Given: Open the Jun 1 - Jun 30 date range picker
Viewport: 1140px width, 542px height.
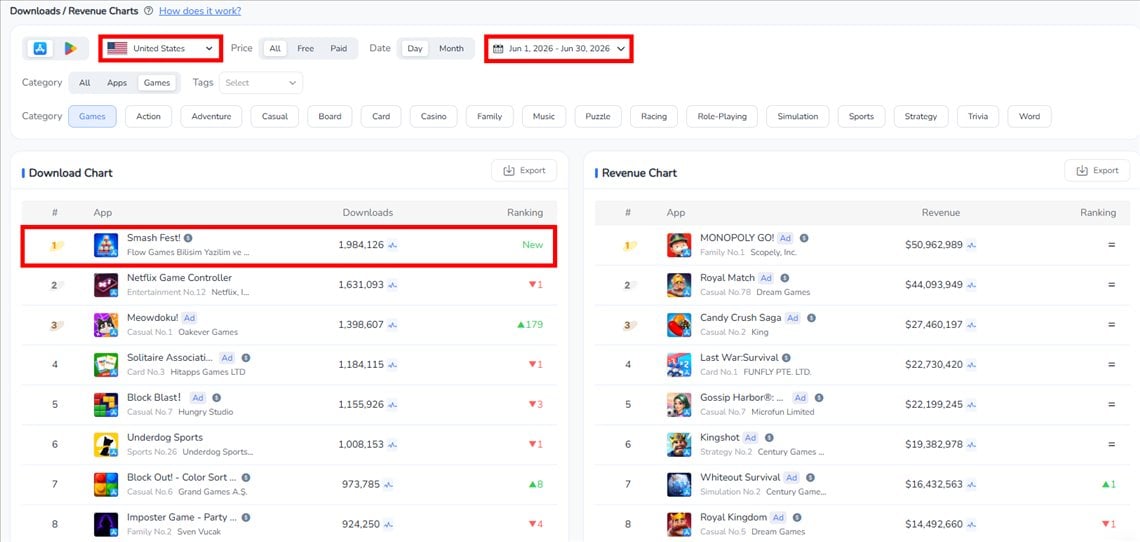Looking at the screenshot, I should coord(558,49).
